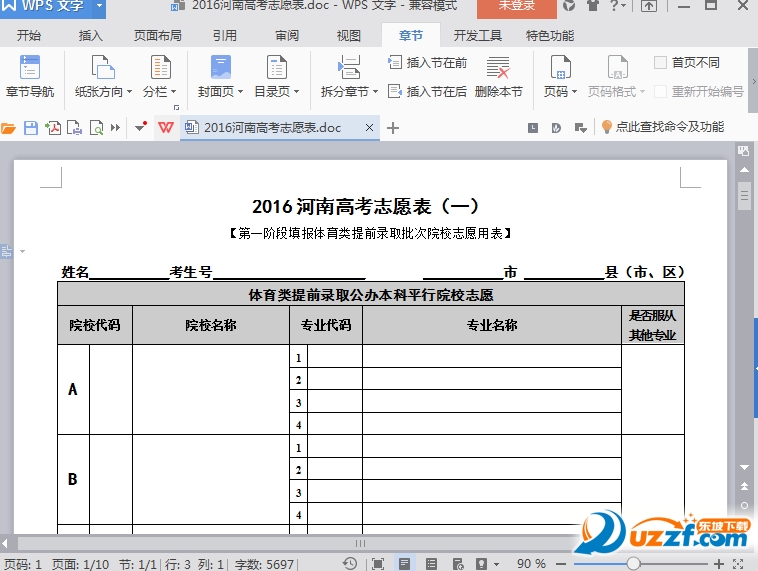Expand the 目录页 dropdown arrow
Screen dimensions: 758x571
click(296, 91)
